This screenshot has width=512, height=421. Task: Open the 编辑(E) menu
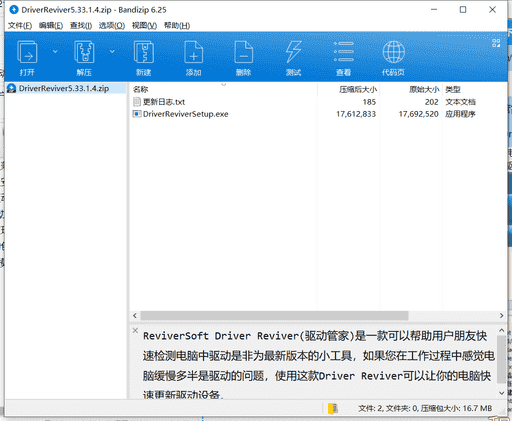[51, 26]
